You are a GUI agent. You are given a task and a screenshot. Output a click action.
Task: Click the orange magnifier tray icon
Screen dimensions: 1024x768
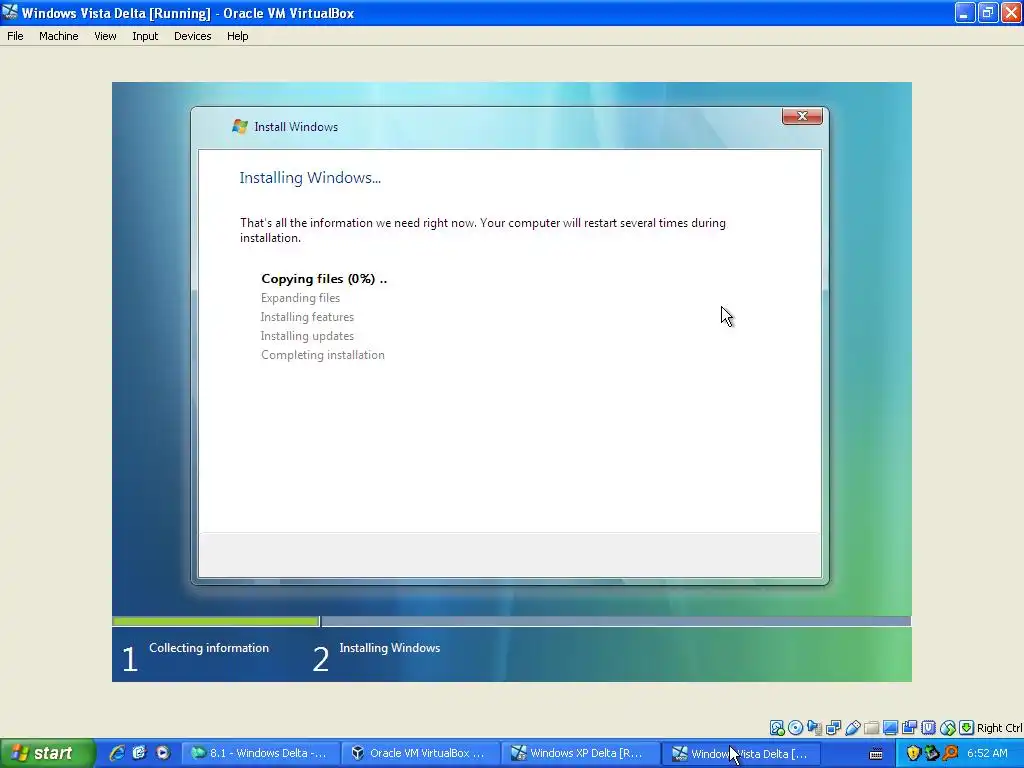coord(951,753)
